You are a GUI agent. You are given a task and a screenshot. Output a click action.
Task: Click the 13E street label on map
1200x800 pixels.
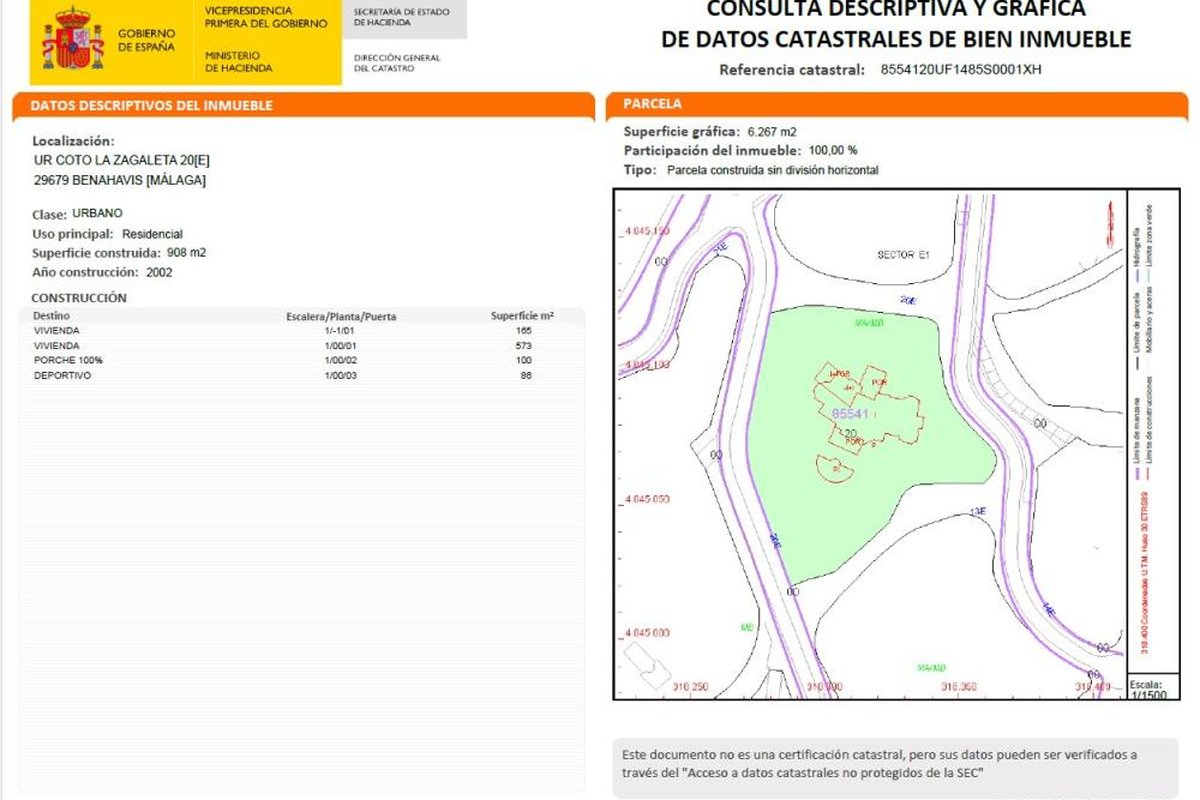click(x=977, y=512)
